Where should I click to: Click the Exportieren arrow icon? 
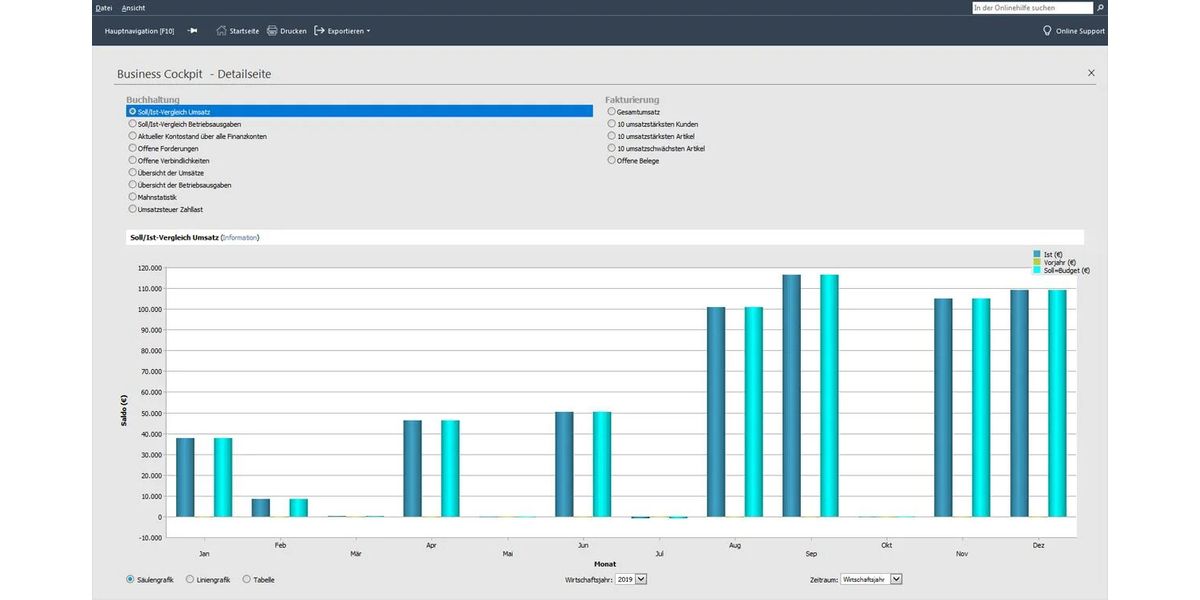(x=319, y=31)
